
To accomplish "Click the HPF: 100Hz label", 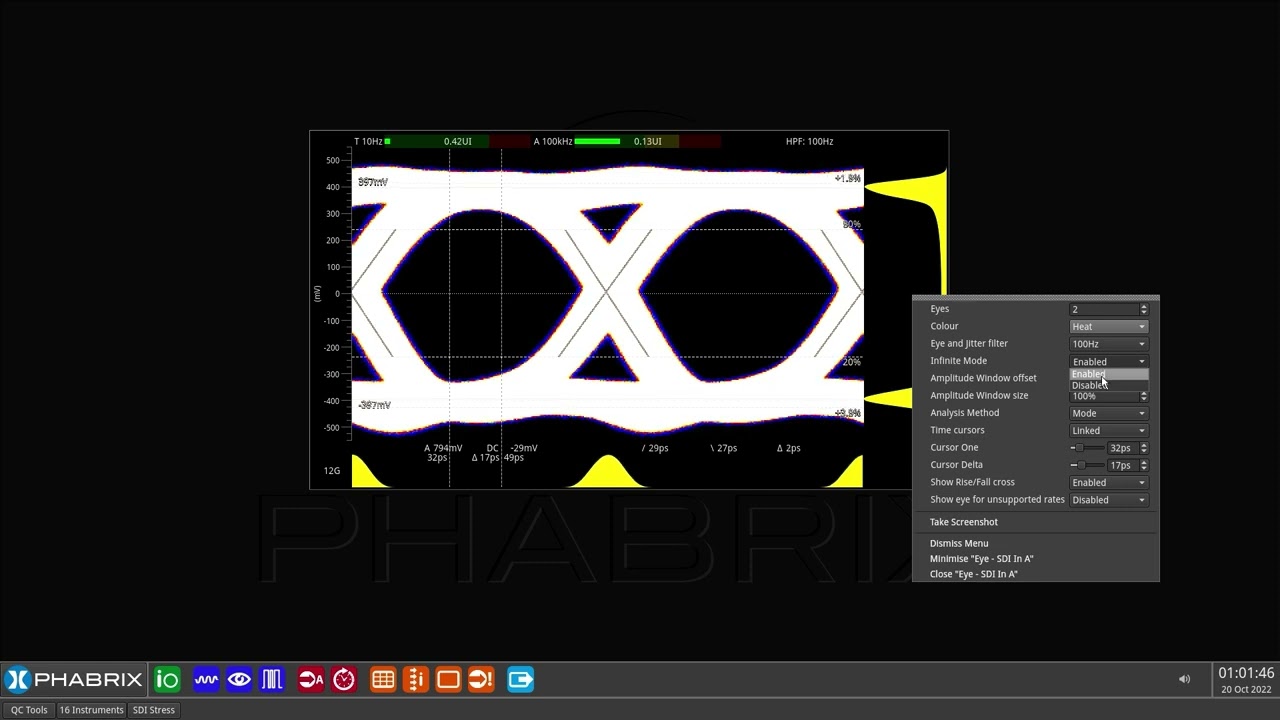I will [x=809, y=141].
